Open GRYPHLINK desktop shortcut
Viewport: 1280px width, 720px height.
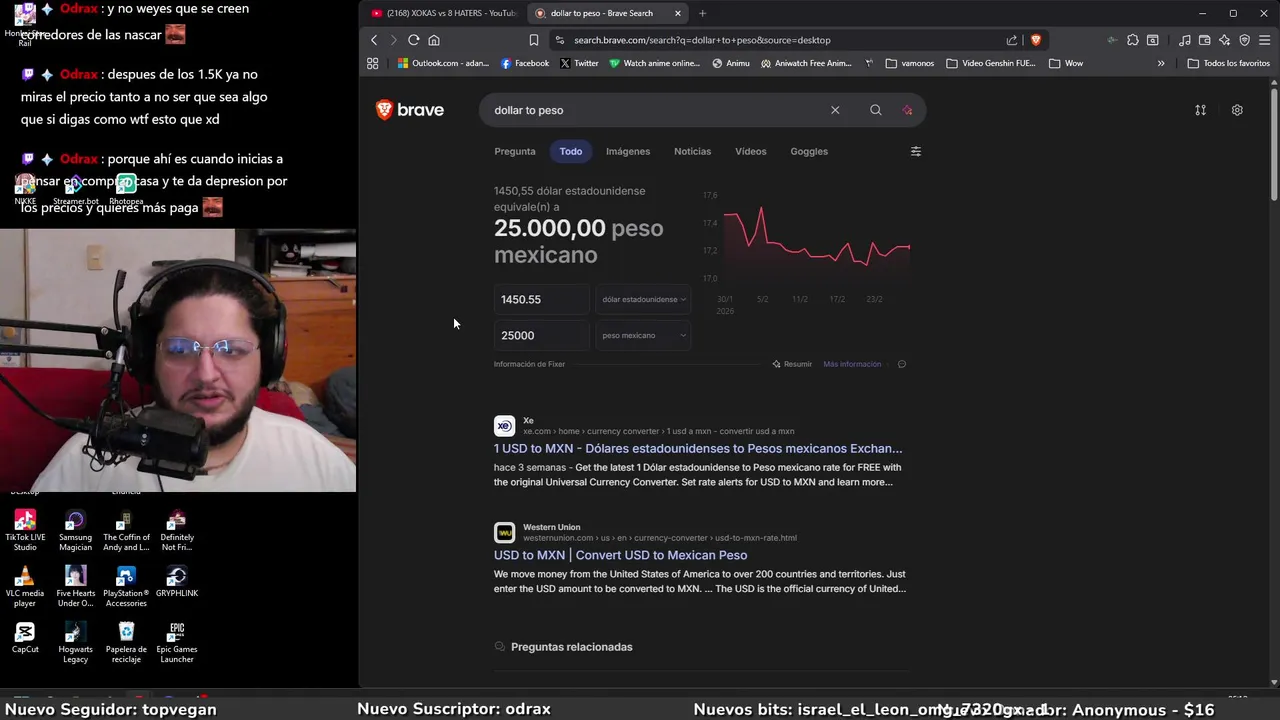177,582
